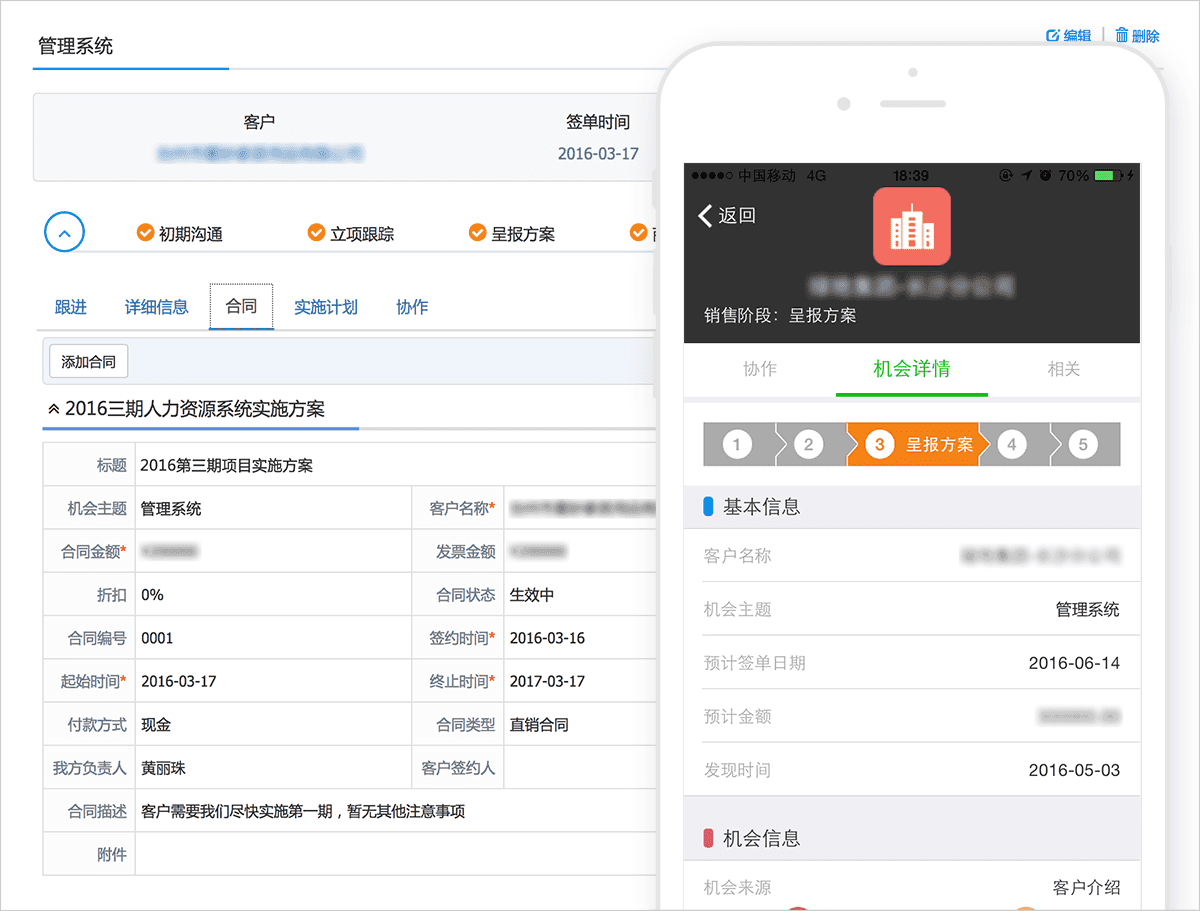The image size is (1200, 911).
Task: Tap stage step 3 呈报方案 on phone
Action: (919, 444)
